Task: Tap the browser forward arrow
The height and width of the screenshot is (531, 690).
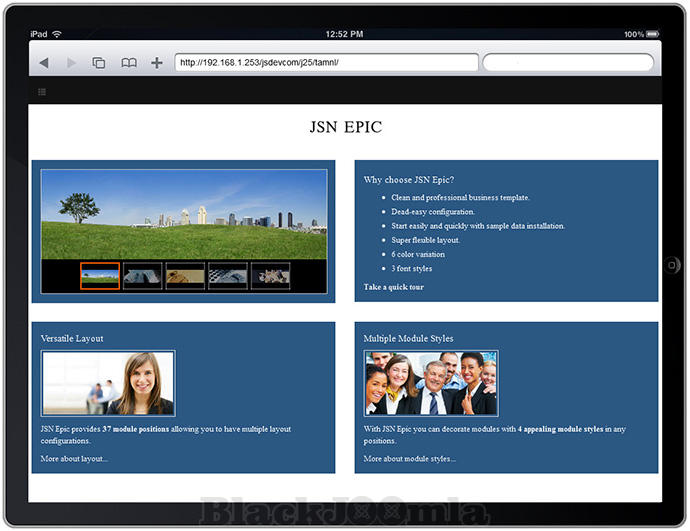Action: 71,63
